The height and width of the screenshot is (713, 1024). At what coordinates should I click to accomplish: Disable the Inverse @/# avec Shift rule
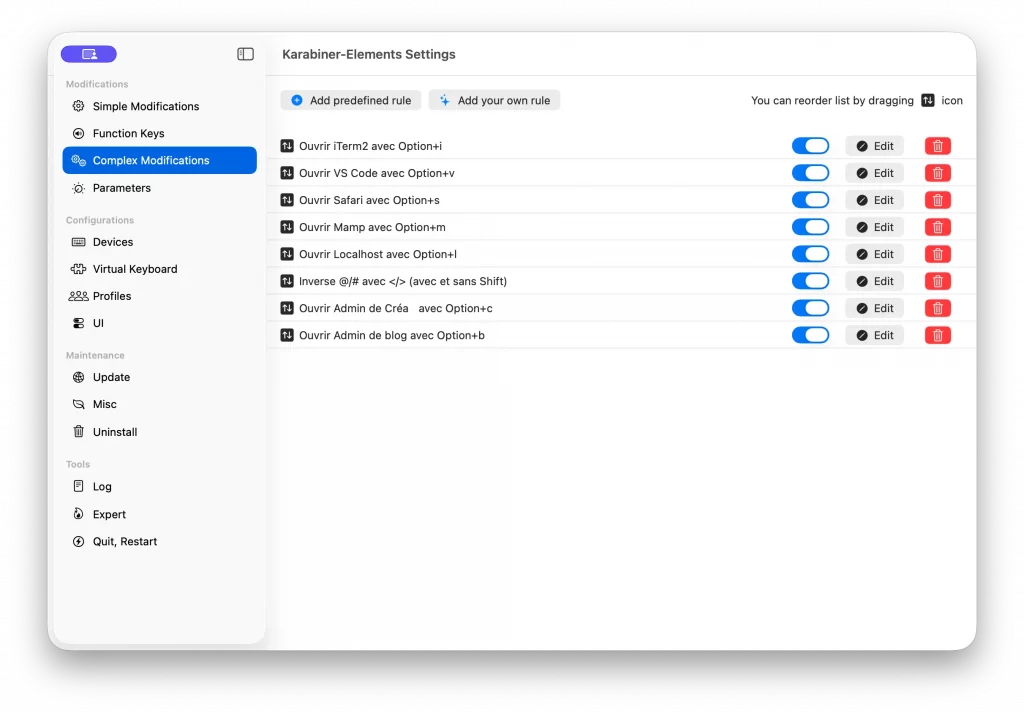[810, 280]
